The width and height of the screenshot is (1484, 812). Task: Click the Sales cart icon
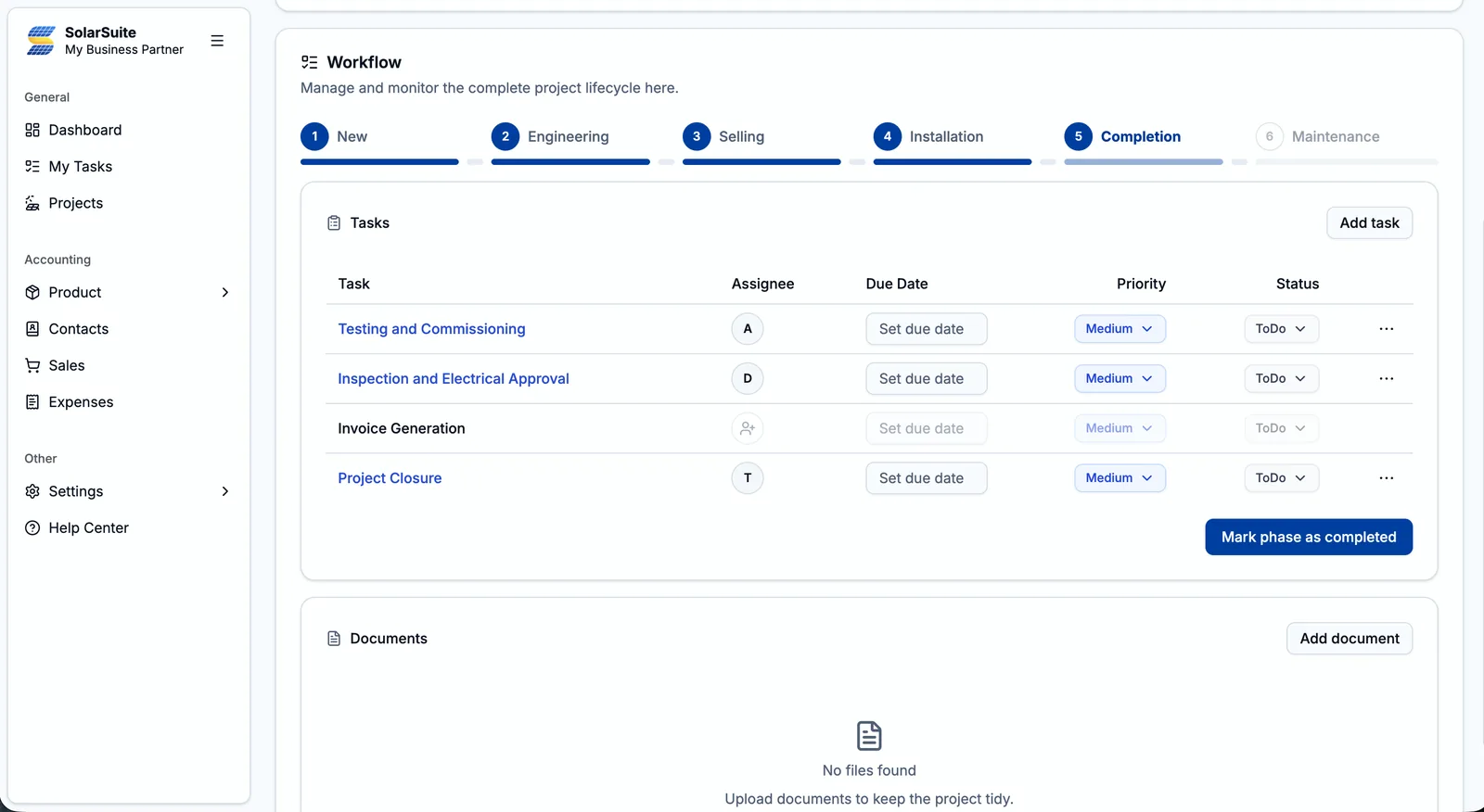coord(32,365)
